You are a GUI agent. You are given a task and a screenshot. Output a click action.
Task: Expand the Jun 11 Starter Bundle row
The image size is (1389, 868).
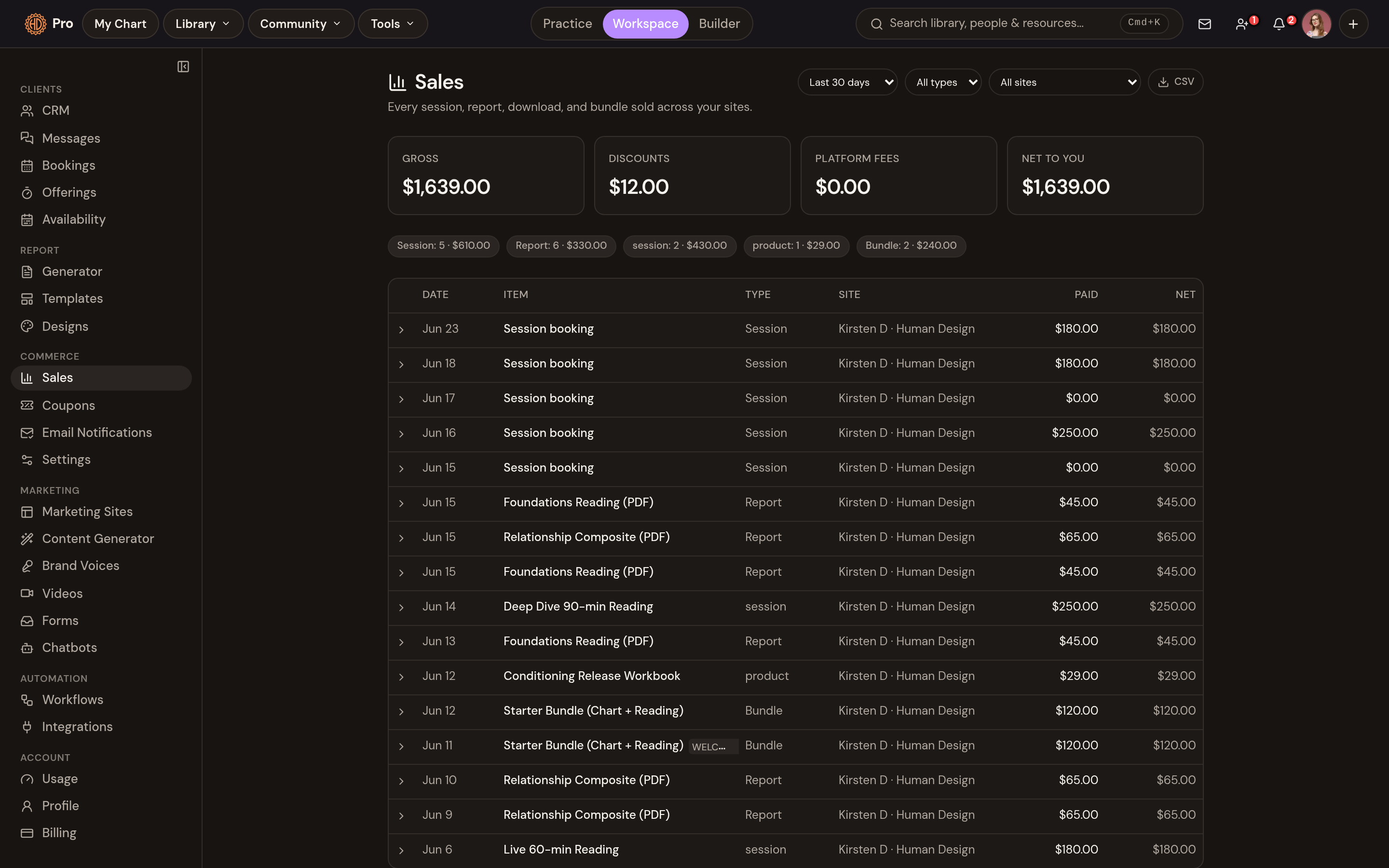[x=401, y=746]
